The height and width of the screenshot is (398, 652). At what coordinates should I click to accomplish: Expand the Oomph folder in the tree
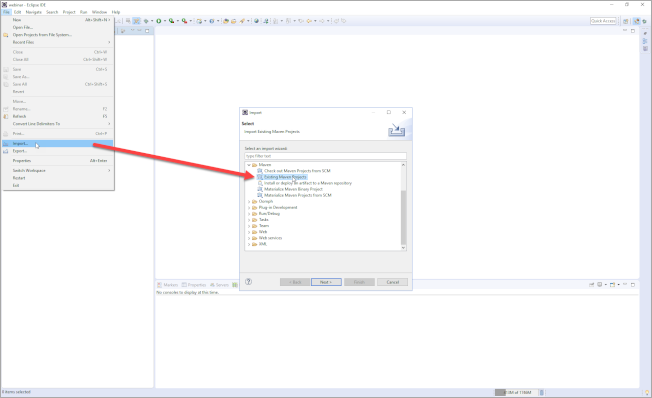(x=249, y=201)
